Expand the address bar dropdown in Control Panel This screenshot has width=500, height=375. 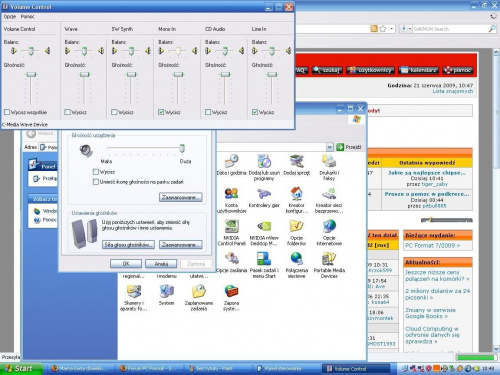[329, 147]
